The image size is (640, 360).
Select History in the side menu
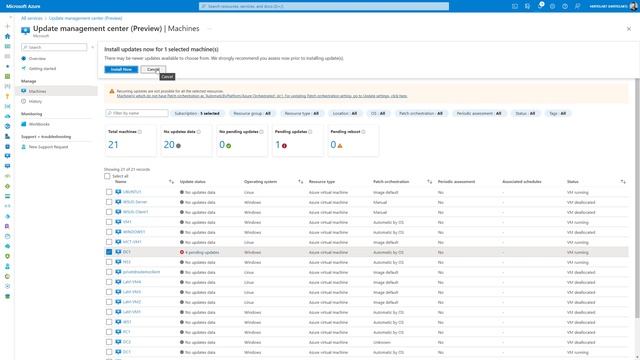[35, 101]
